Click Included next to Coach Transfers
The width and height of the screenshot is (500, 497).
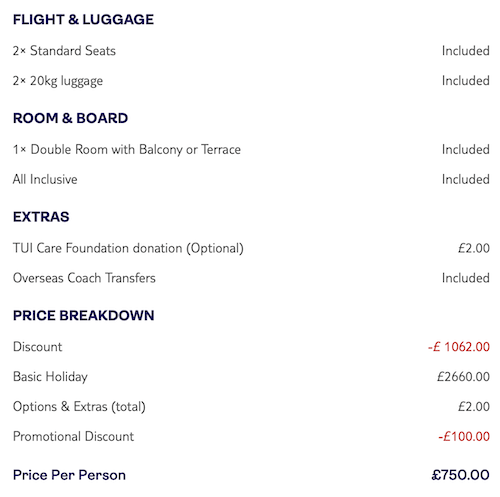(466, 278)
